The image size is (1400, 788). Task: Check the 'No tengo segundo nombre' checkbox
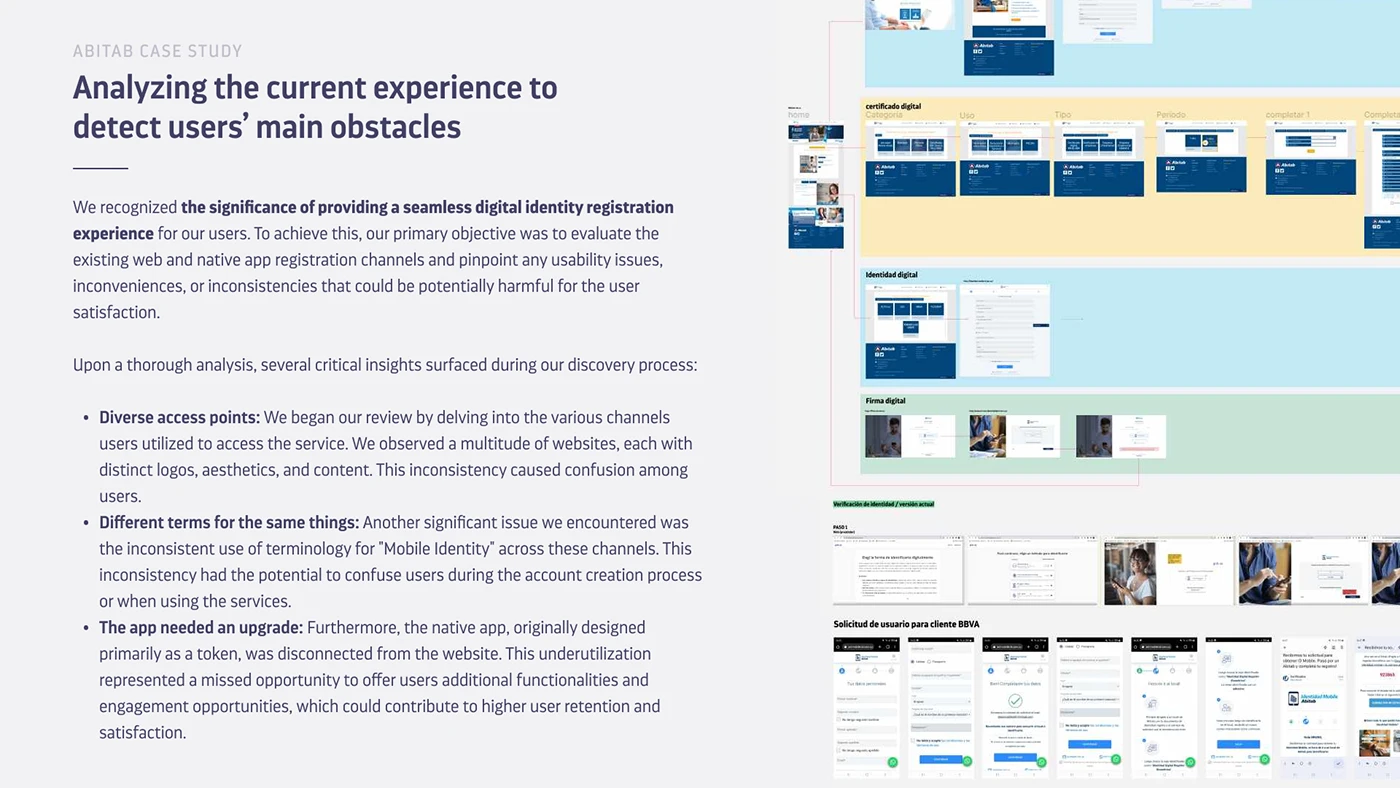(x=839, y=718)
